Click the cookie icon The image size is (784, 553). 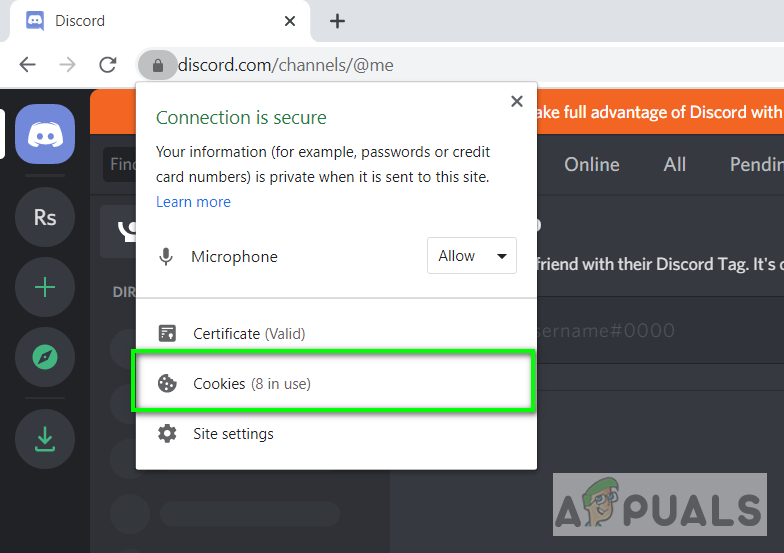click(x=167, y=384)
